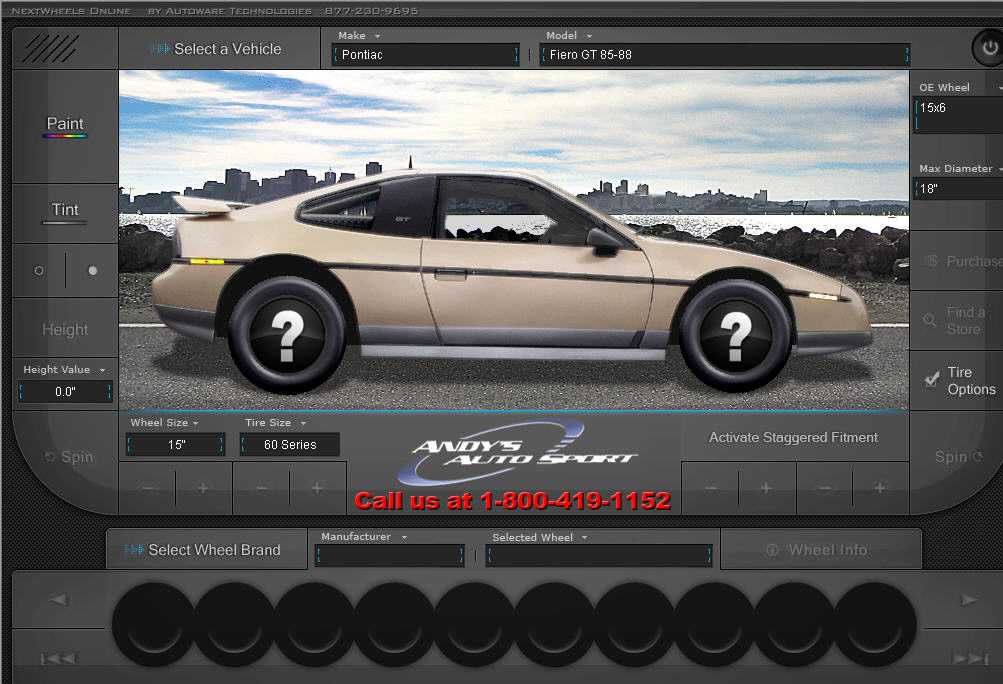The width and height of the screenshot is (1003, 684).
Task: Click the empty Manufacturer field
Action: (390, 556)
